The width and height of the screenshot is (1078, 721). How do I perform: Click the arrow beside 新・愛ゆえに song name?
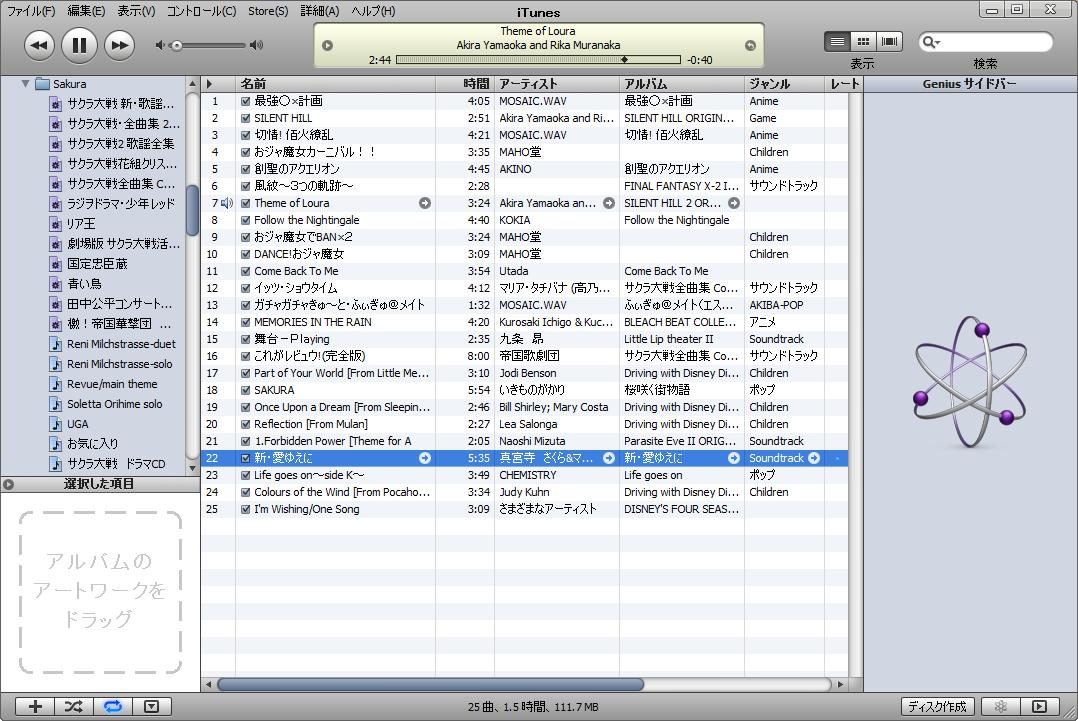click(x=425, y=458)
